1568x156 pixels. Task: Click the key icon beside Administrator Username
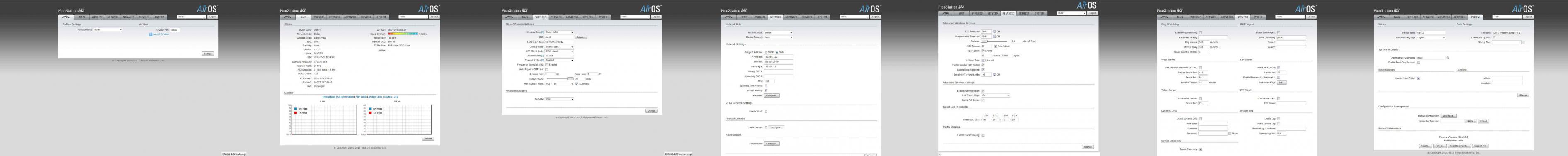[x=1448, y=58]
